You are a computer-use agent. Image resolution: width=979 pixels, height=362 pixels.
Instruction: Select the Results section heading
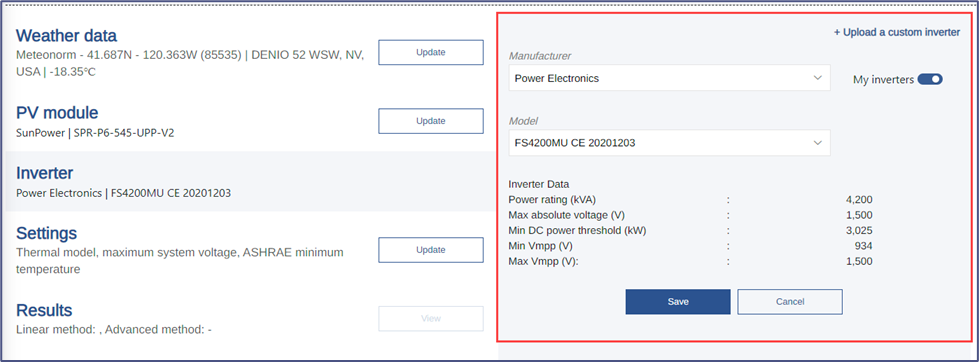point(44,310)
